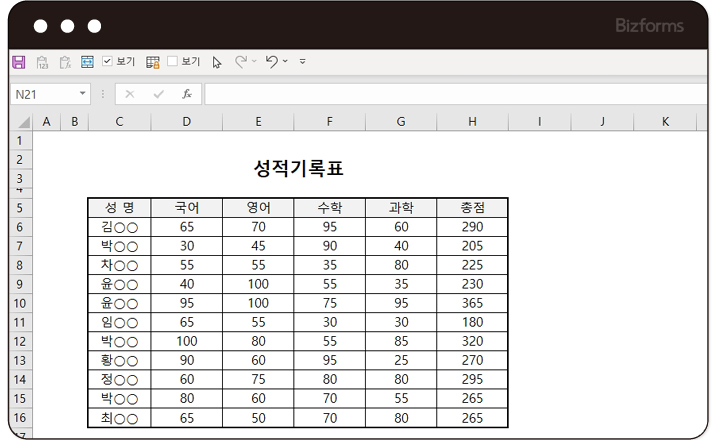Click total score 290 in 김○○ row
Screen dimensions: 715x440
click(x=472, y=227)
